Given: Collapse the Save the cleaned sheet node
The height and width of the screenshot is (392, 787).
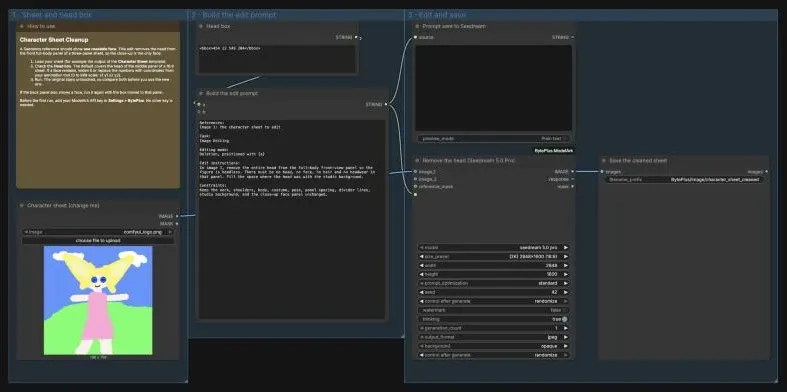Looking at the screenshot, I should click(x=604, y=161).
